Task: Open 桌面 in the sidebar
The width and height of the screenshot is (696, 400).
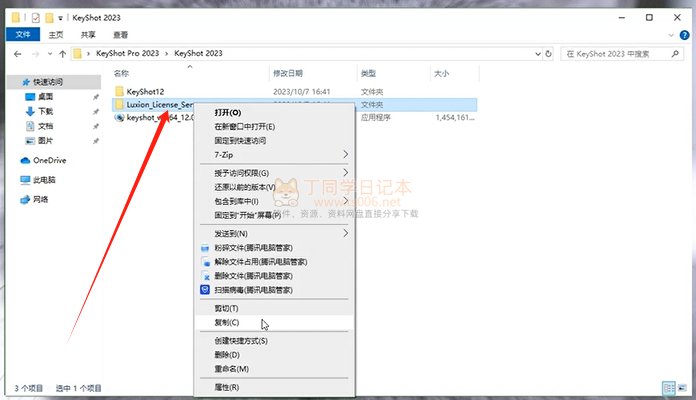Action: coord(45,96)
